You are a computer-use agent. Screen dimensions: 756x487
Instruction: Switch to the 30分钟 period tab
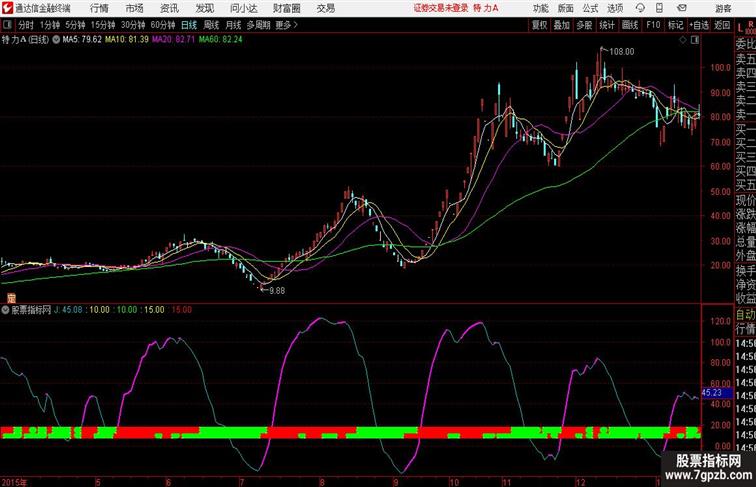133,25
